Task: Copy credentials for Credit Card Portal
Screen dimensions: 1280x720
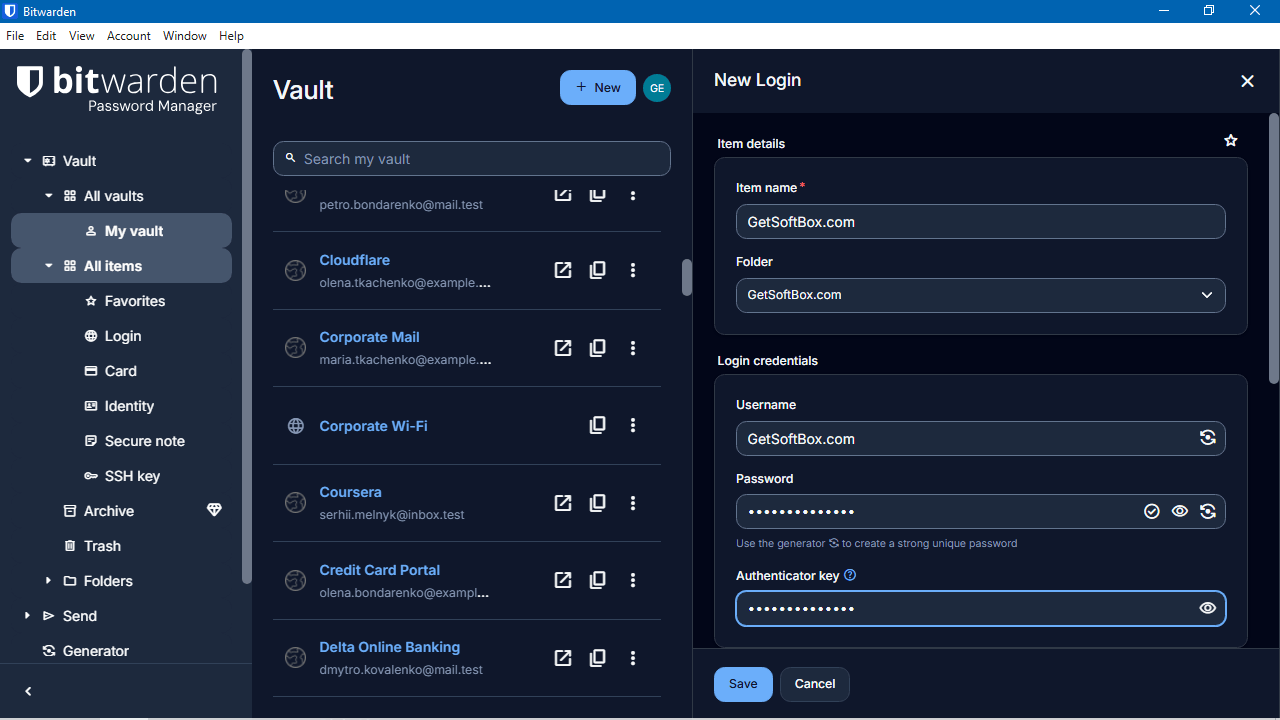Action: pyautogui.click(x=597, y=580)
